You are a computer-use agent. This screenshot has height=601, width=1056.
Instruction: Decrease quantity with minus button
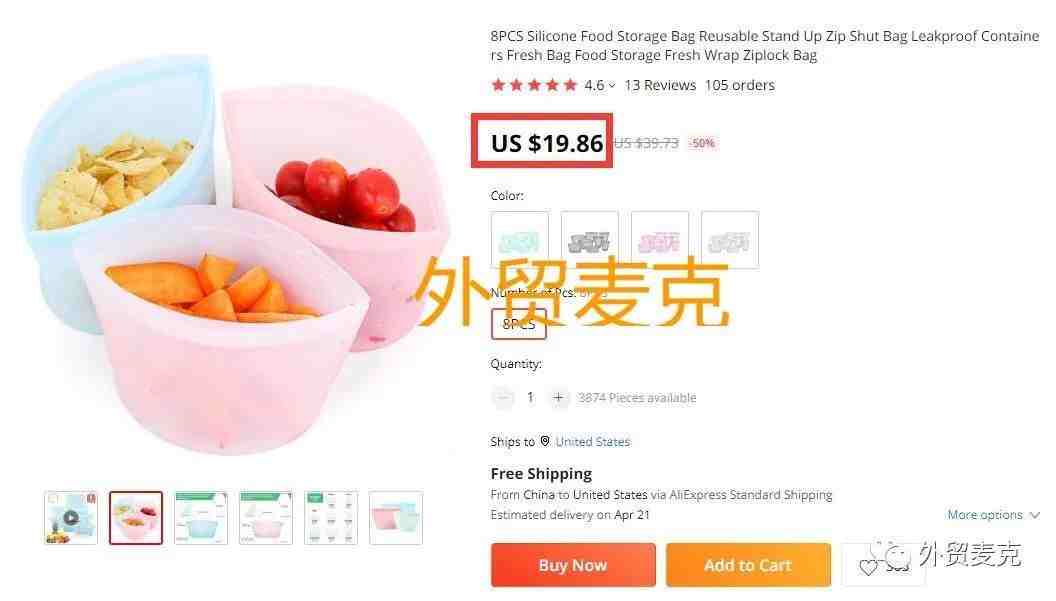point(502,398)
